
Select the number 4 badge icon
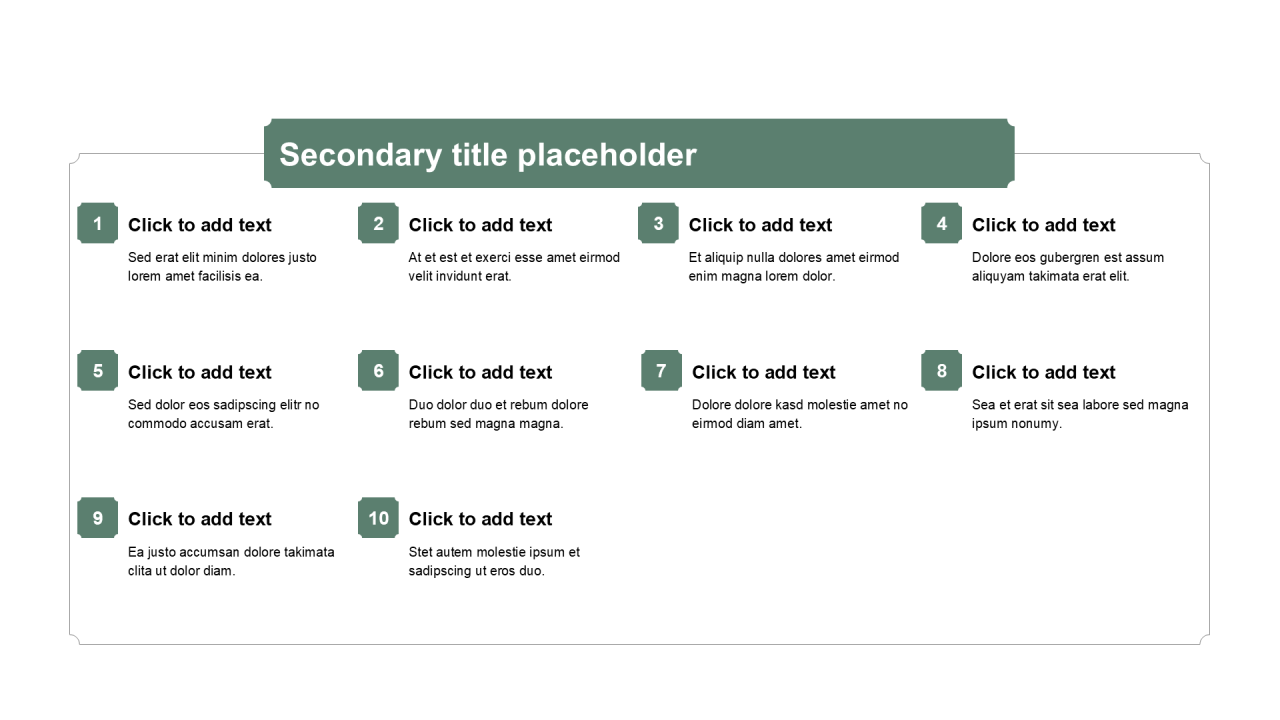(x=941, y=223)
